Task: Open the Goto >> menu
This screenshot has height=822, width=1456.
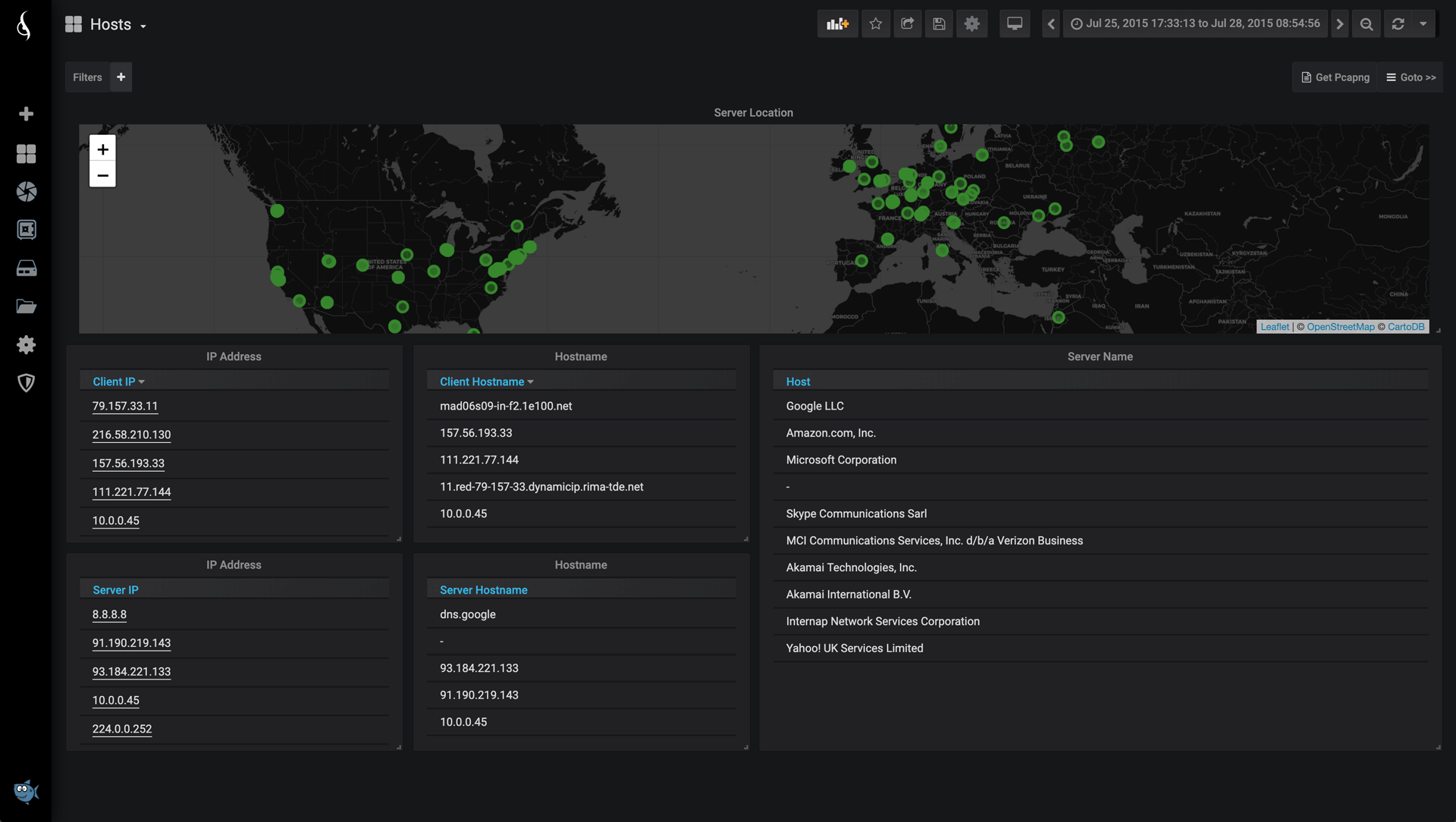Action: click(x=1411, y=77)
